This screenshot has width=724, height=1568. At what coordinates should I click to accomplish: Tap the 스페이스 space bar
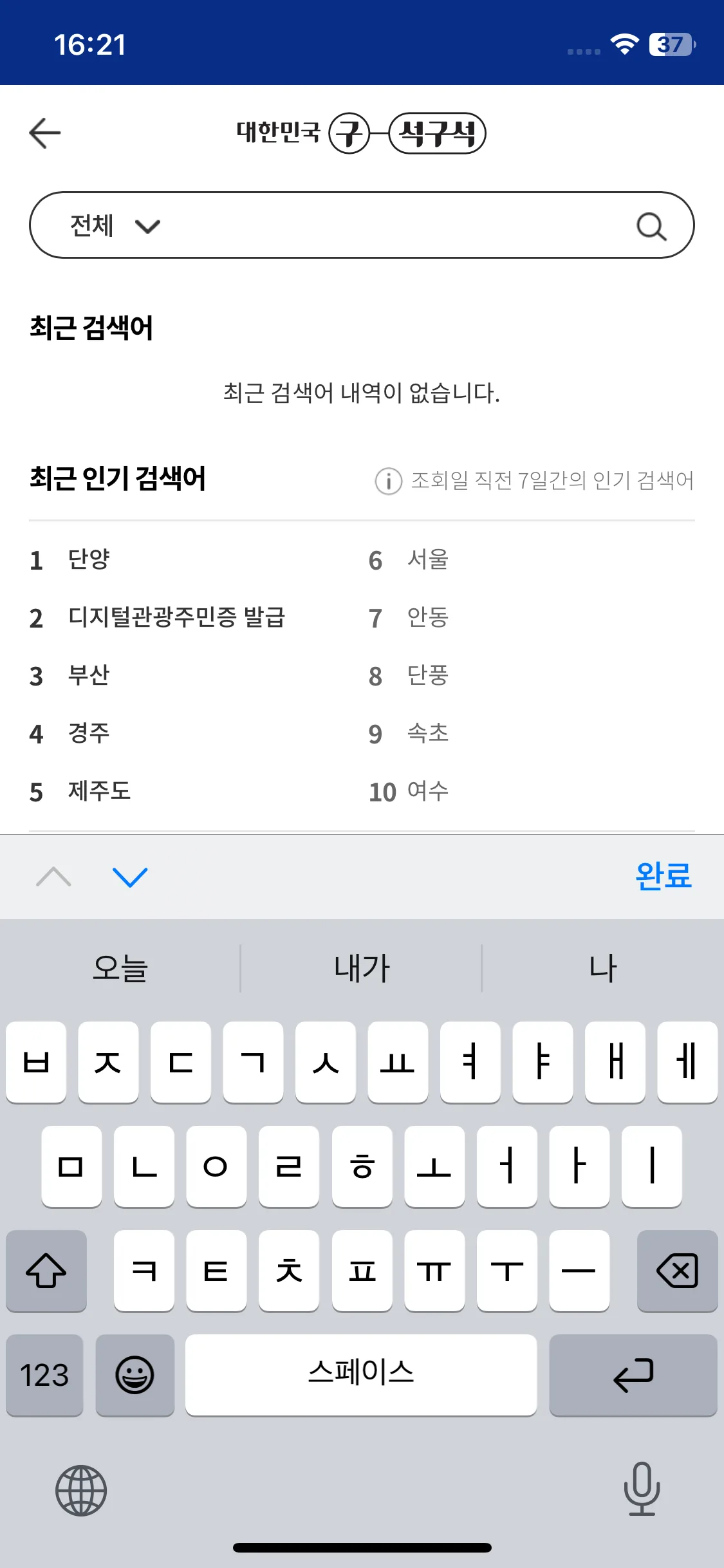[x=361, y=1375]
